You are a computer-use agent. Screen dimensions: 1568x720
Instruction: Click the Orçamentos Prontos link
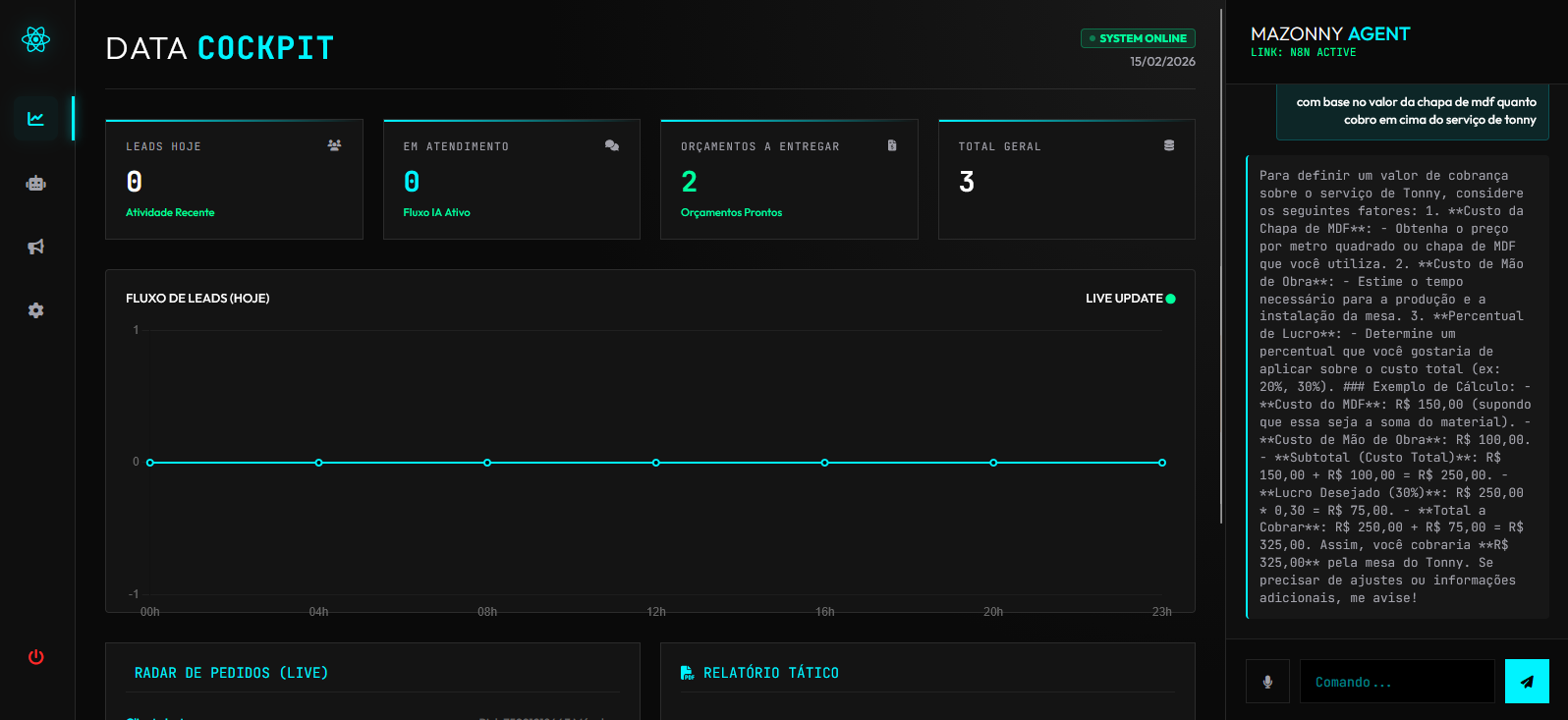(731, 212)
